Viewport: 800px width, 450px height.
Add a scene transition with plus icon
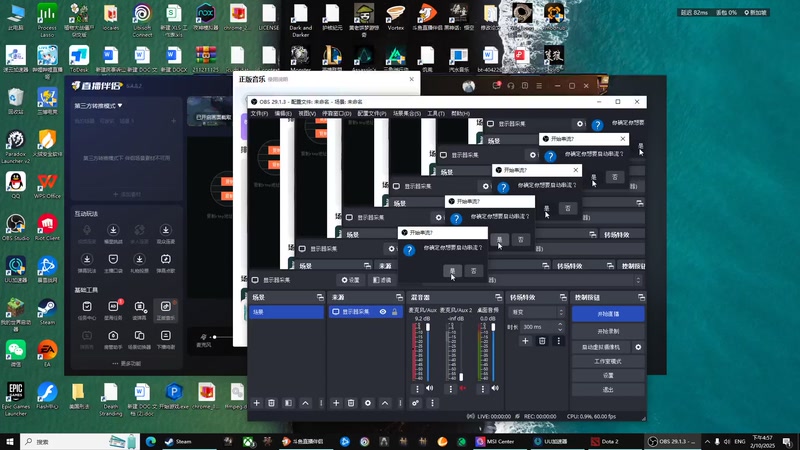tap(526, 341)
